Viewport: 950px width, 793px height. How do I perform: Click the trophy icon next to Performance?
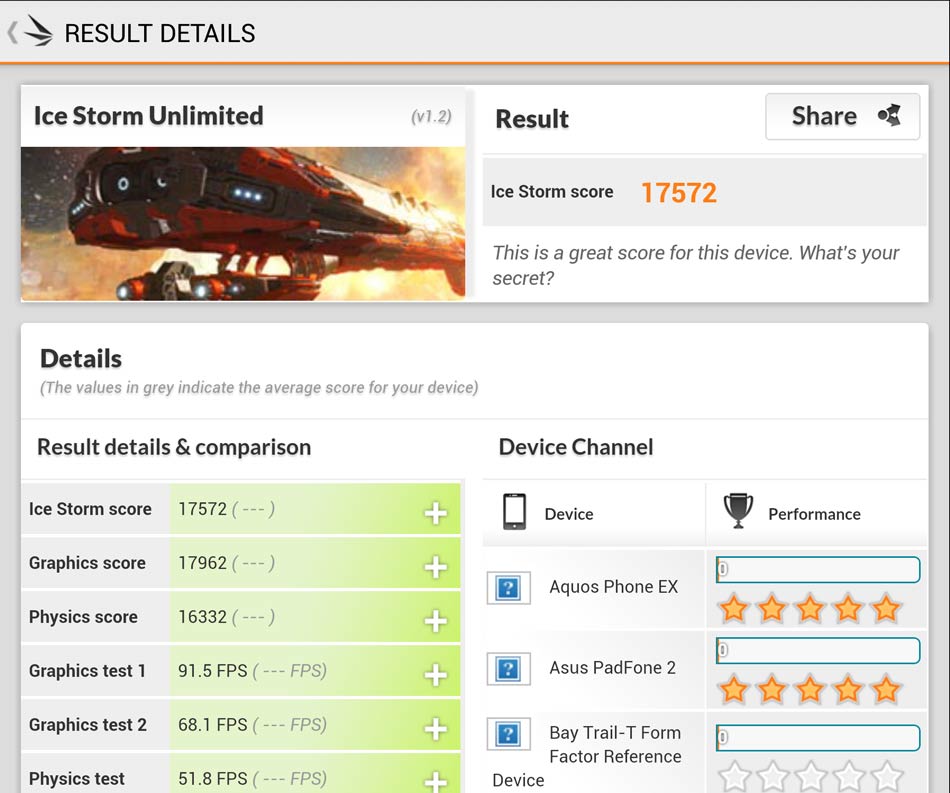tap(738, 511)
